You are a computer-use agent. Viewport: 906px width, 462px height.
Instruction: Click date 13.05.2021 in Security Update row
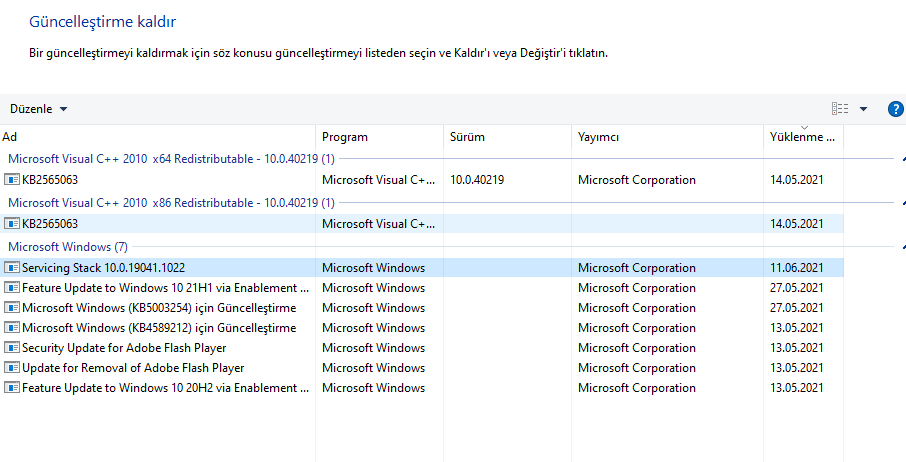[x=797, y=348]
